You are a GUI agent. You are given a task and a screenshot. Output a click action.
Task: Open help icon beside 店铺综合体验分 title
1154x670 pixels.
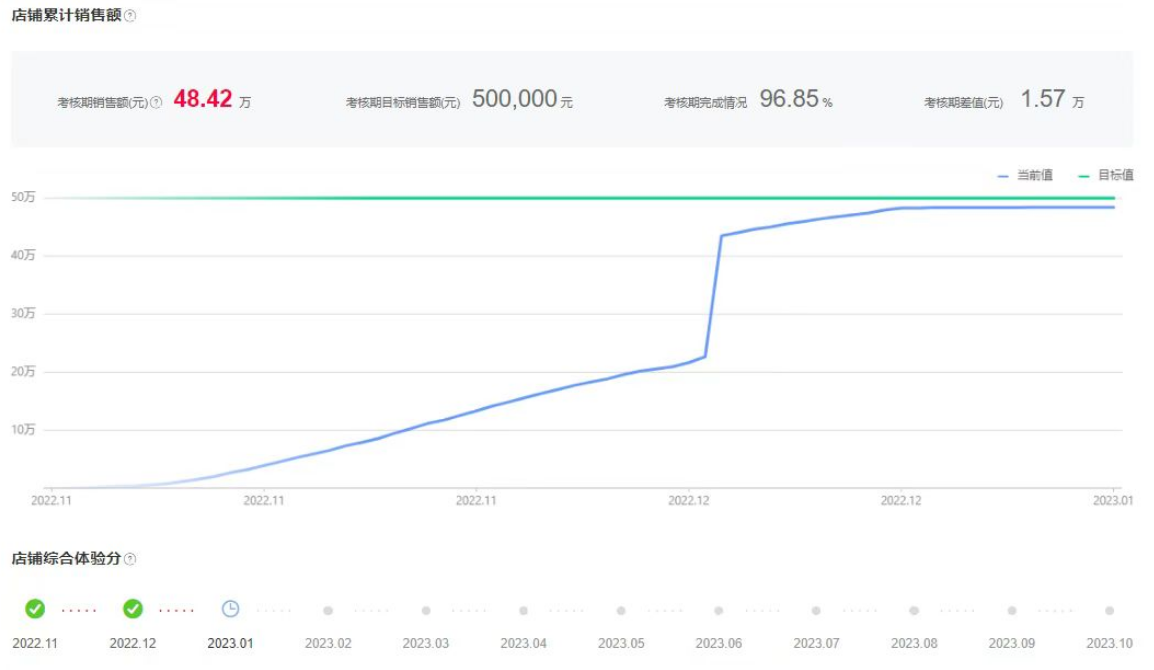pos(130,559)
